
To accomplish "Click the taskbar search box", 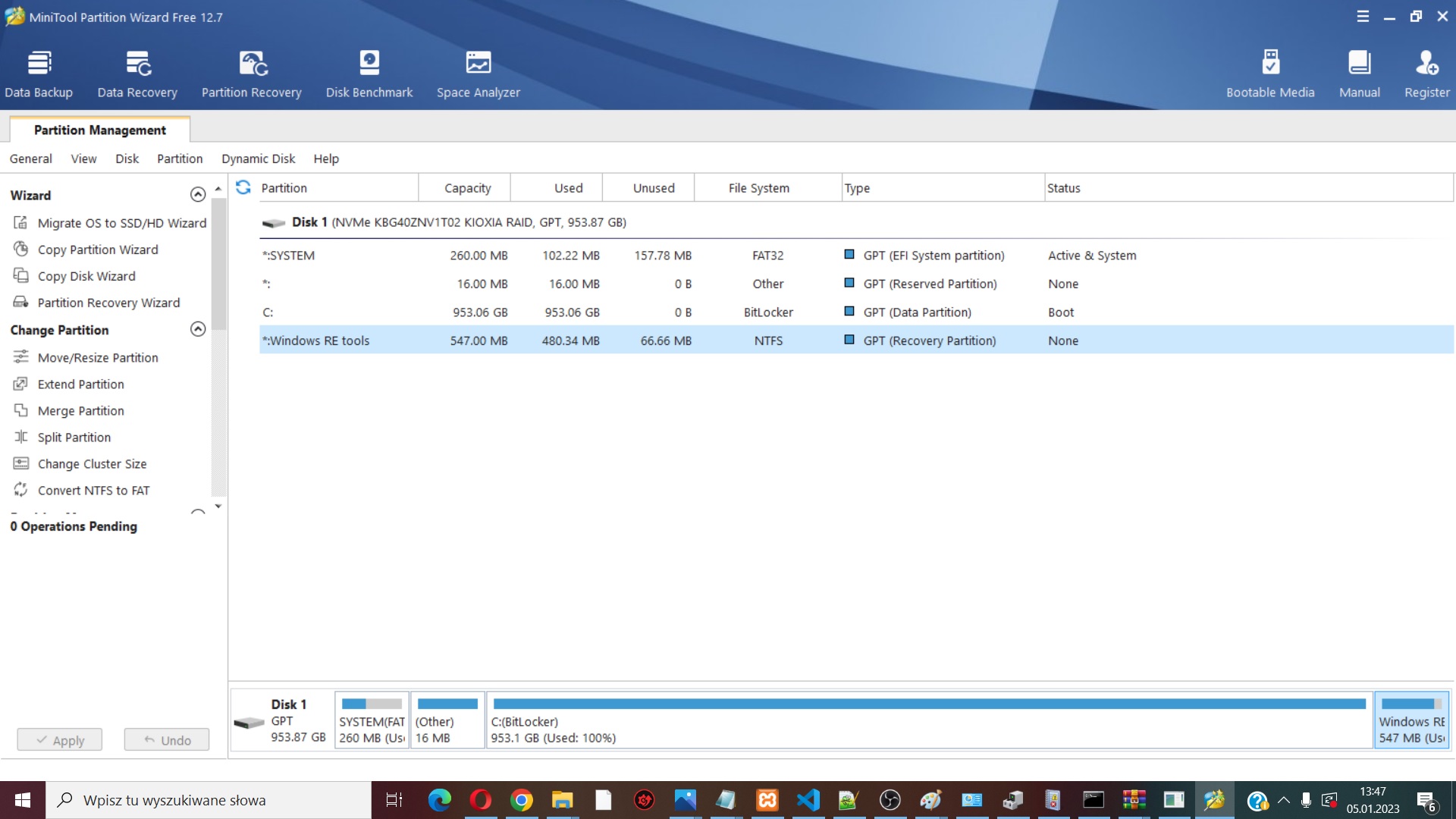I will coord(209,800).
